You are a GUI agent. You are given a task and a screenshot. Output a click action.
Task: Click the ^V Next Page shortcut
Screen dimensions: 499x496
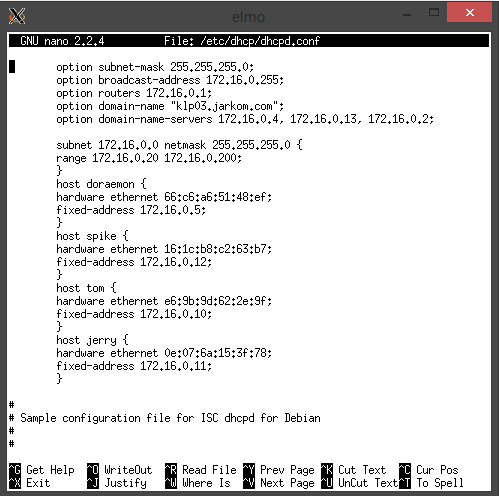coord(279,483)
